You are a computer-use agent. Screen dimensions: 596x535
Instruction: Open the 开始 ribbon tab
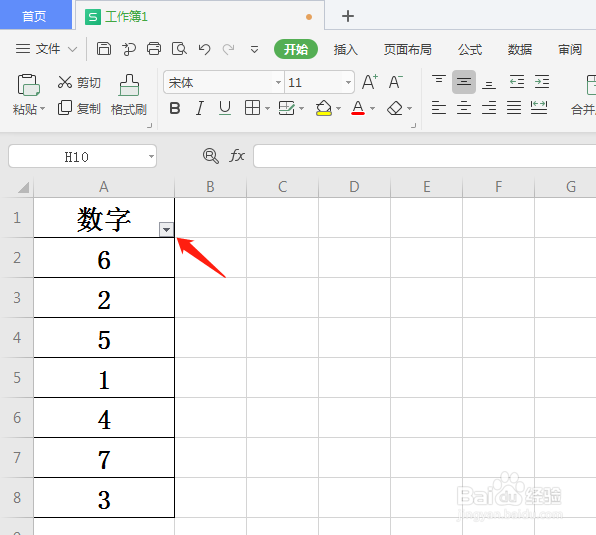296,49
